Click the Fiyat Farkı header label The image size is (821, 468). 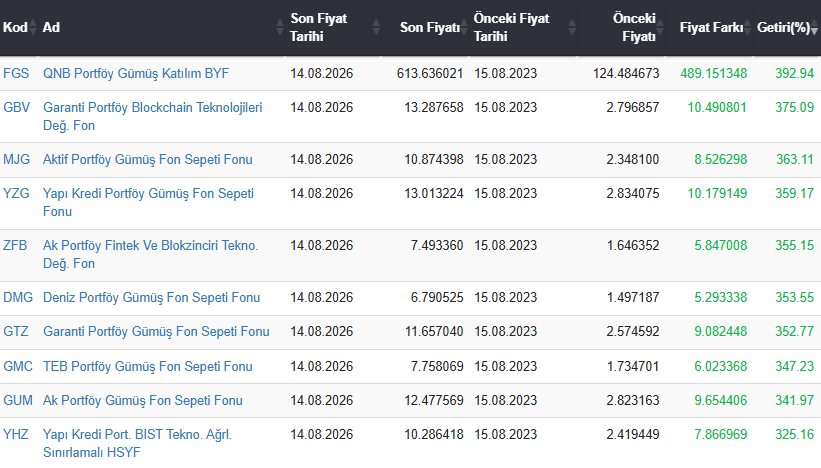[x=711, y=27]
